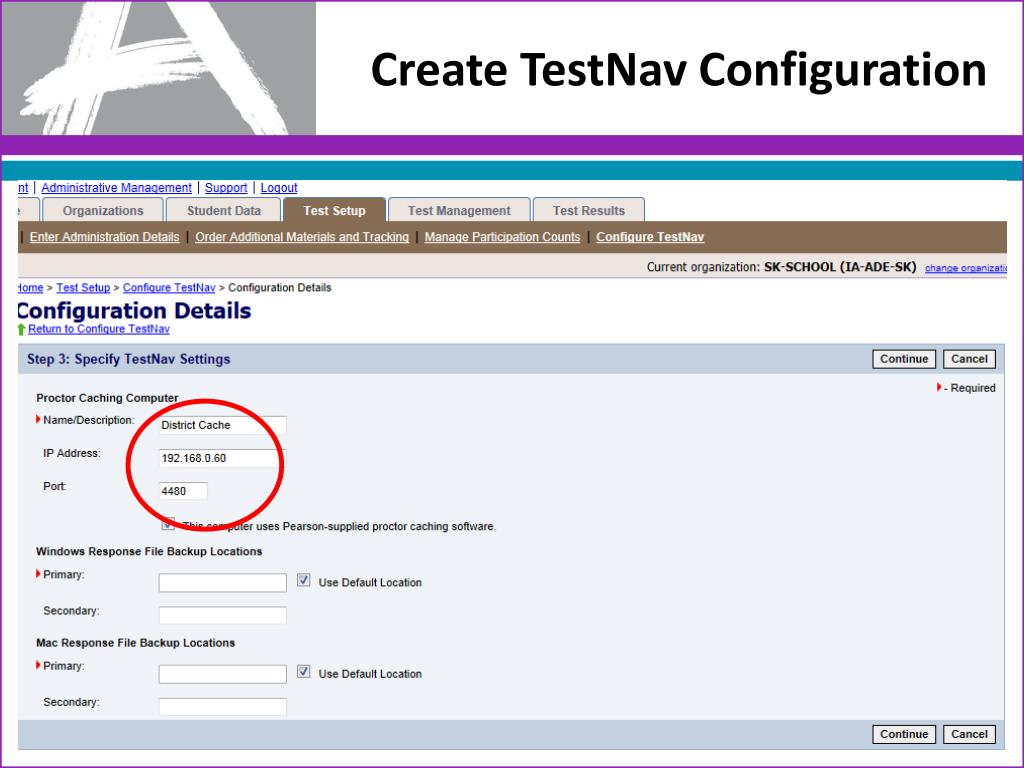Go to Test Setup breadcrumb
The image size is (1024, 768).
(83, 287)
